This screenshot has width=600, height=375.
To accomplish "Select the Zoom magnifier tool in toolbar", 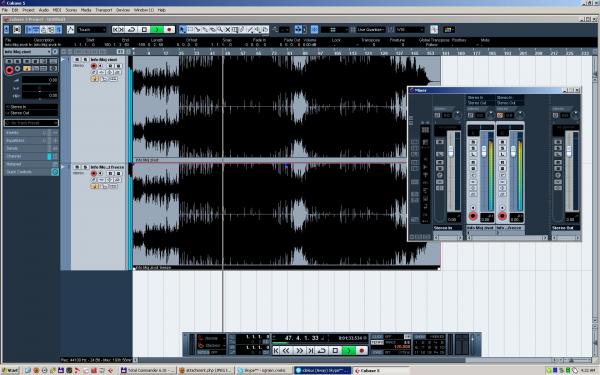I will point(220,29).
